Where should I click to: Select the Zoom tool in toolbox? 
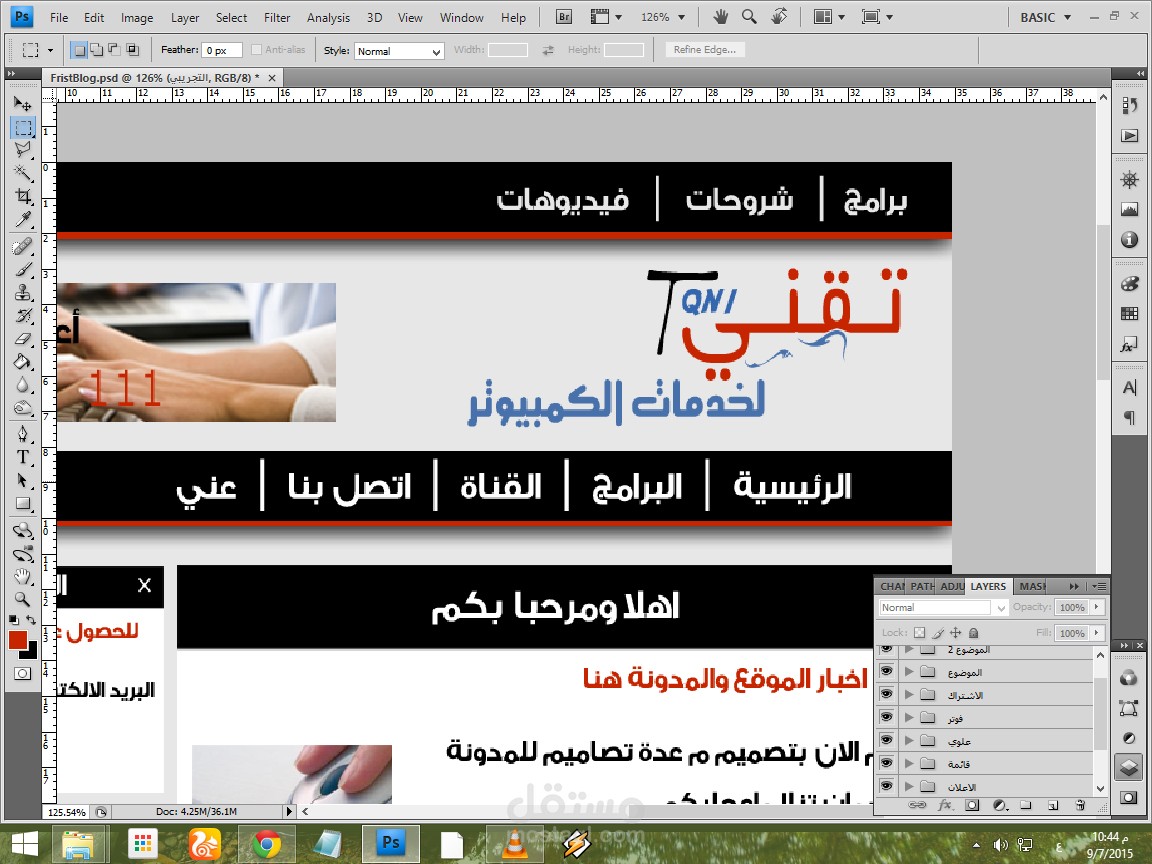pos(23,599)
